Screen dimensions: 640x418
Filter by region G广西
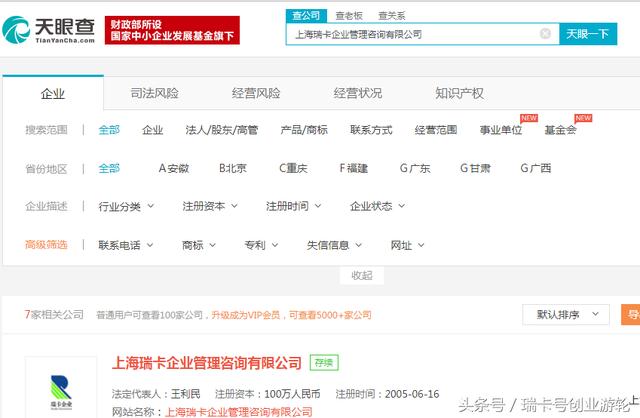point(536,168)
